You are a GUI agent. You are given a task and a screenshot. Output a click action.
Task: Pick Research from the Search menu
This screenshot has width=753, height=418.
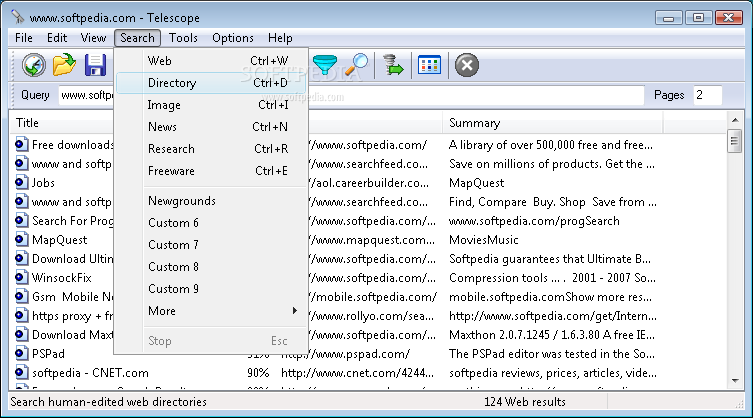211,148
